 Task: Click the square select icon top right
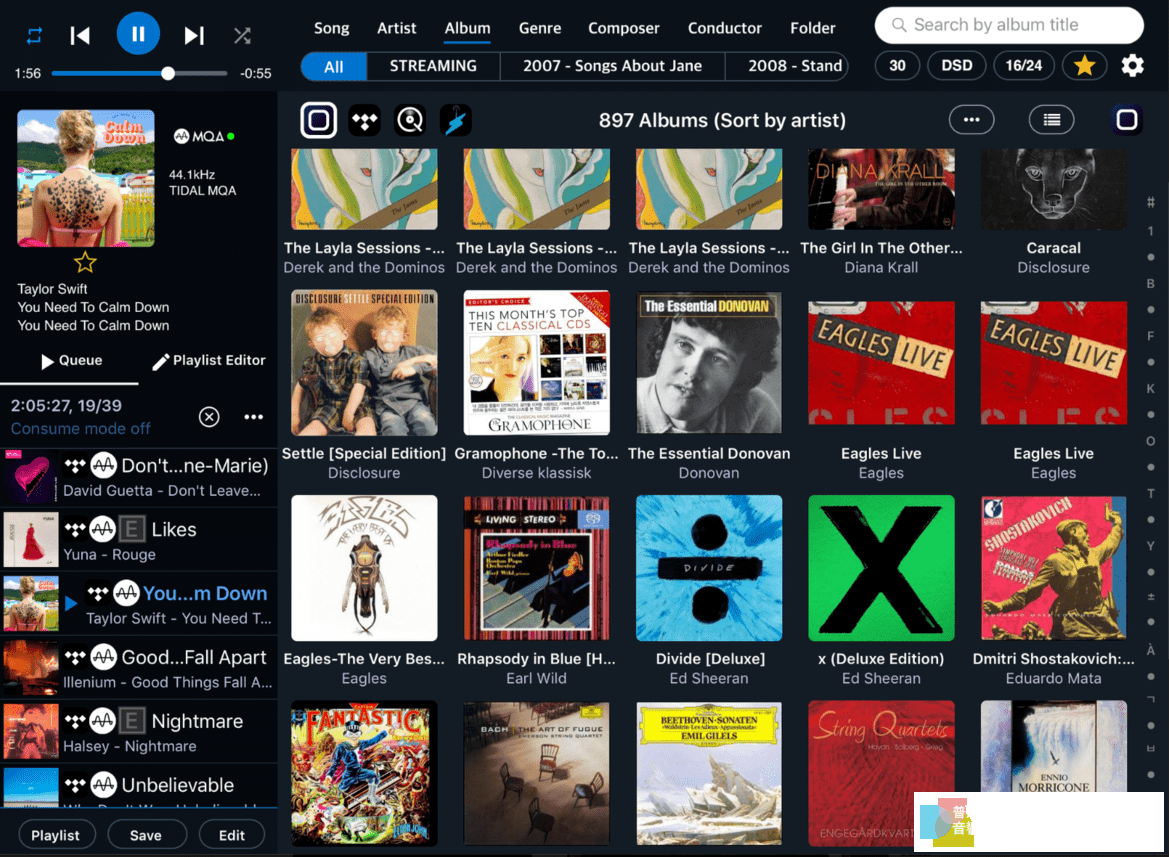tap(1127, 119)
